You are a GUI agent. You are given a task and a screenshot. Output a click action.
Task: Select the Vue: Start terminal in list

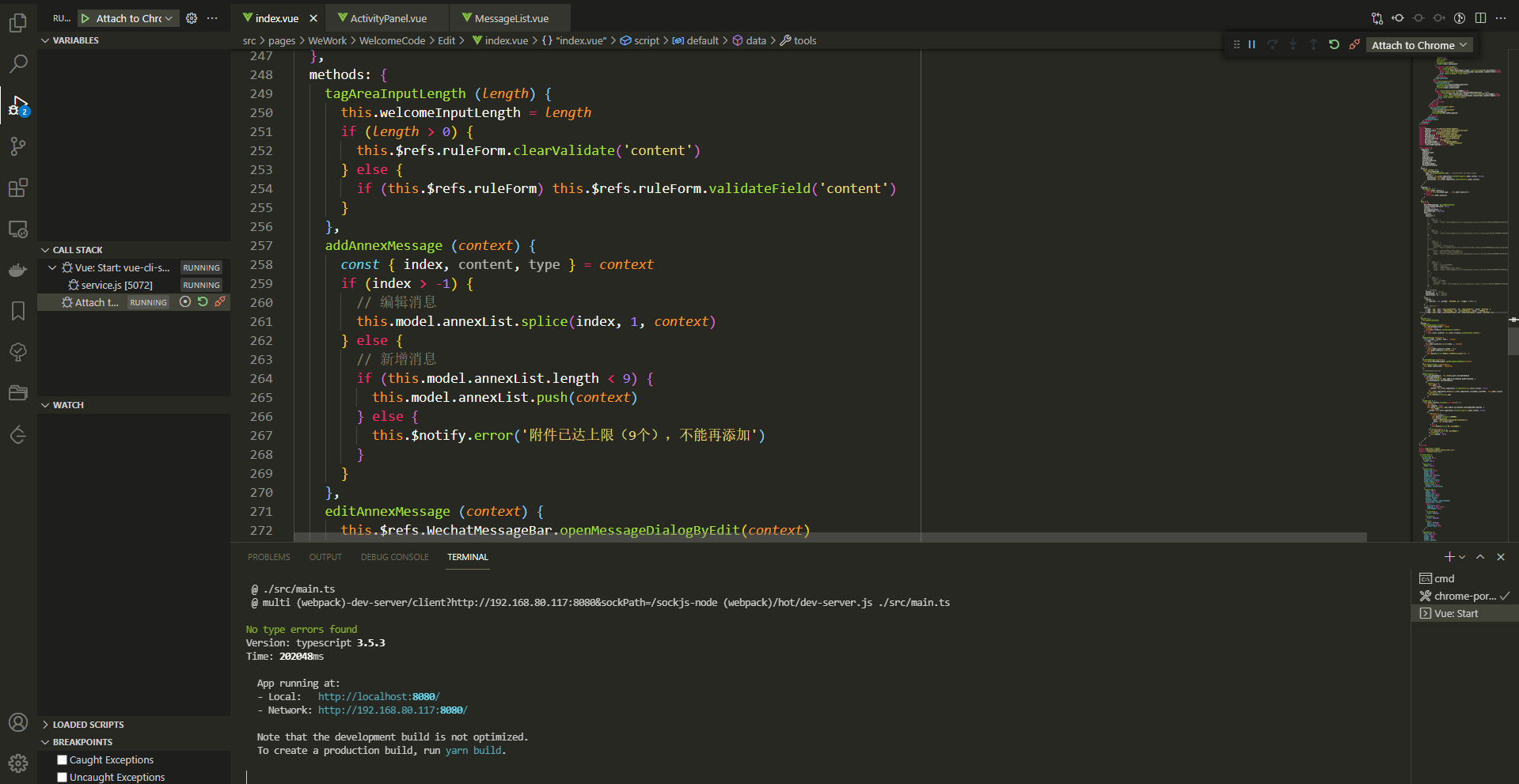pos(1464,613)
